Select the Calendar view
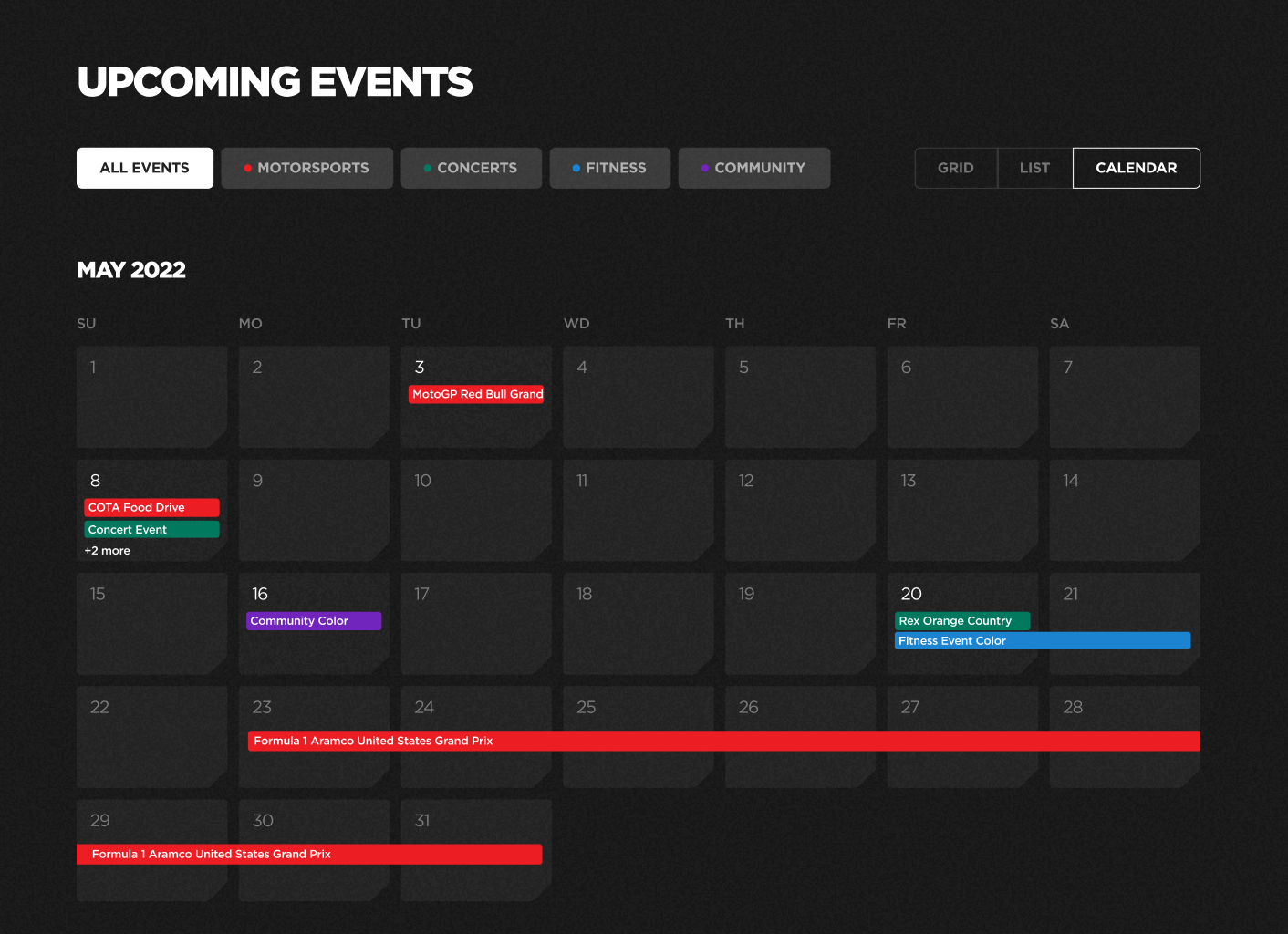Viewport: 1288px width, 934px height. (1137, 168)
